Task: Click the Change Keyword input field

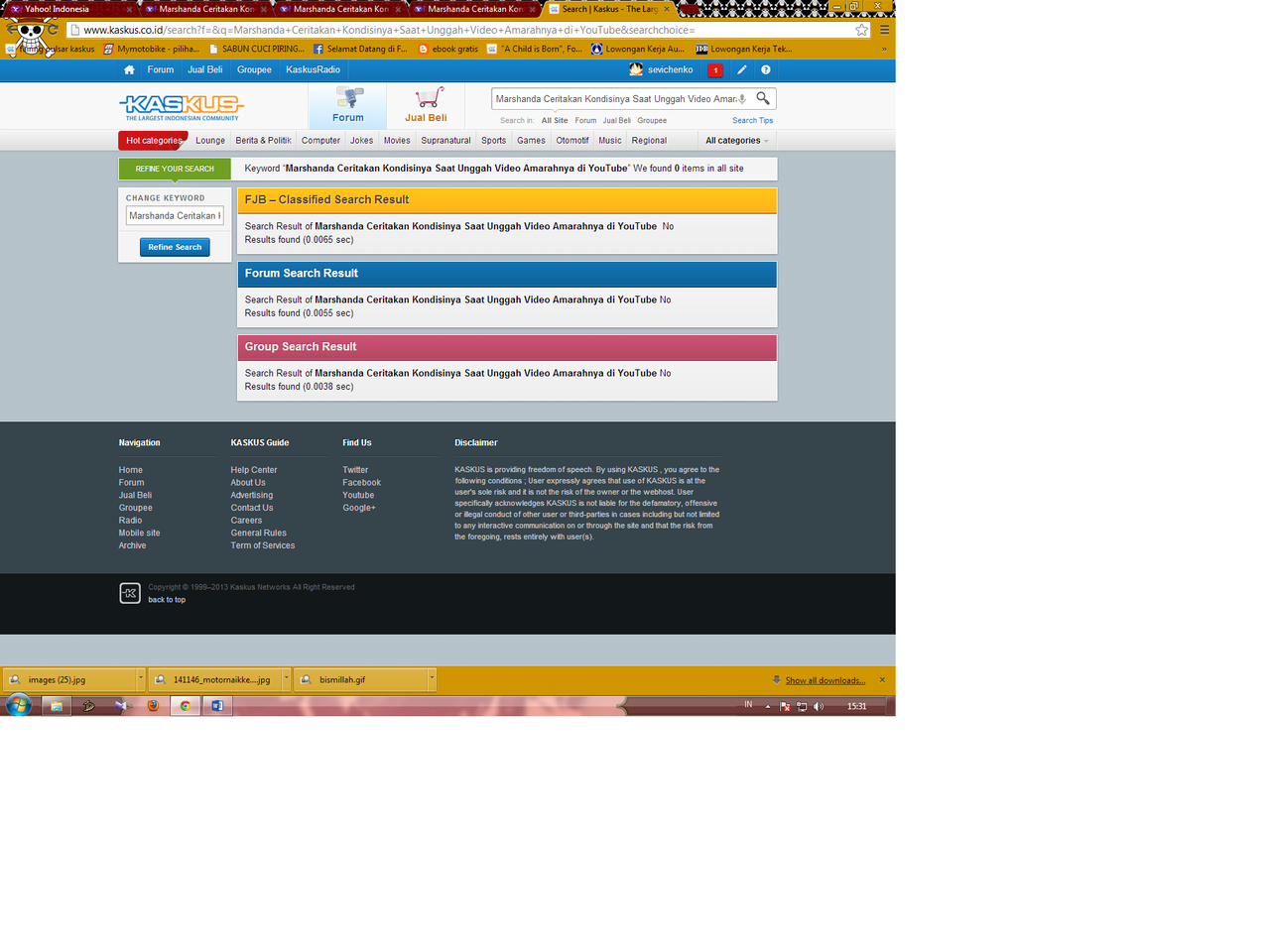Action: [x=175, y=215]
